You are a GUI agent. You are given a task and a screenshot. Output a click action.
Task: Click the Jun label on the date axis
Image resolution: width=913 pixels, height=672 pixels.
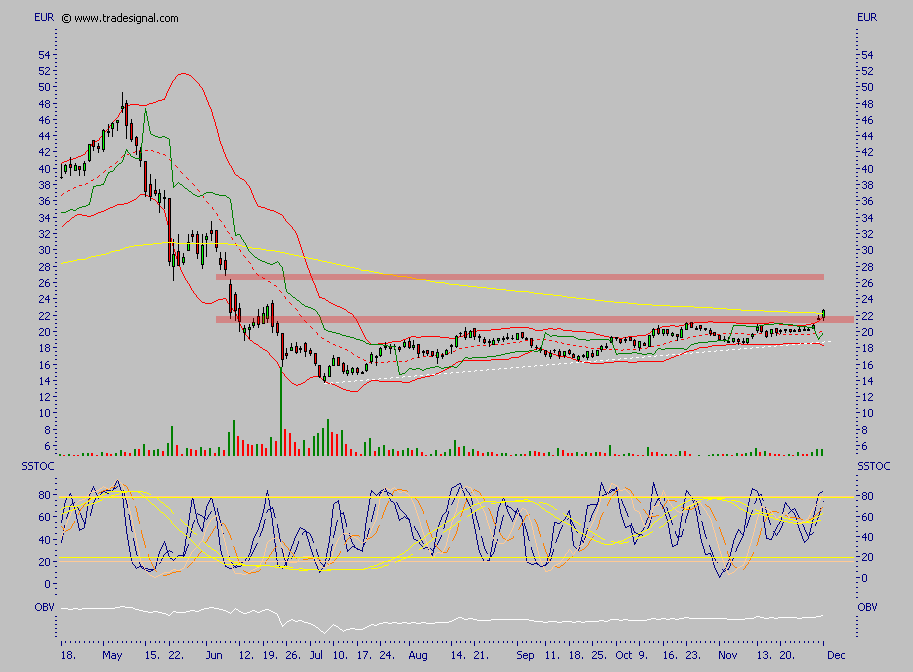click(211, 655)
